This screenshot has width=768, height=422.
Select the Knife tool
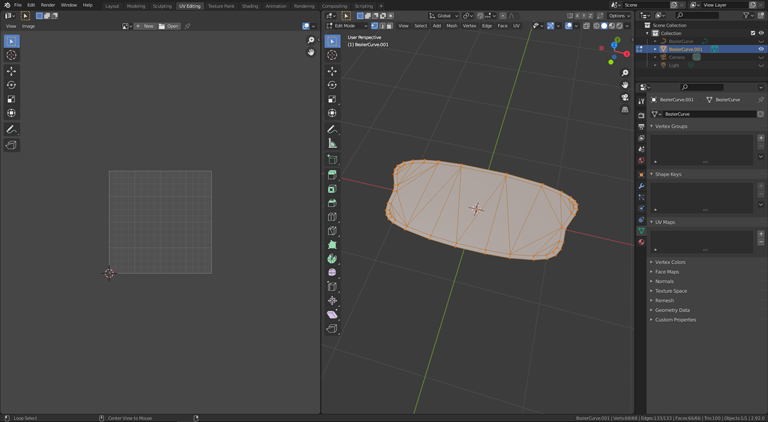tap(332, 231)
